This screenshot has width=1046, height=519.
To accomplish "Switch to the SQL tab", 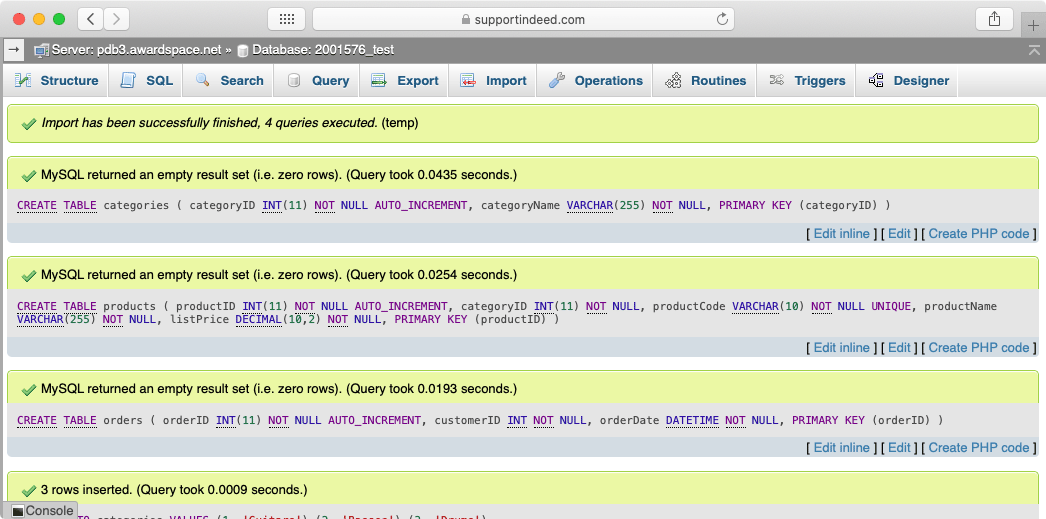I will pos(147,81).
